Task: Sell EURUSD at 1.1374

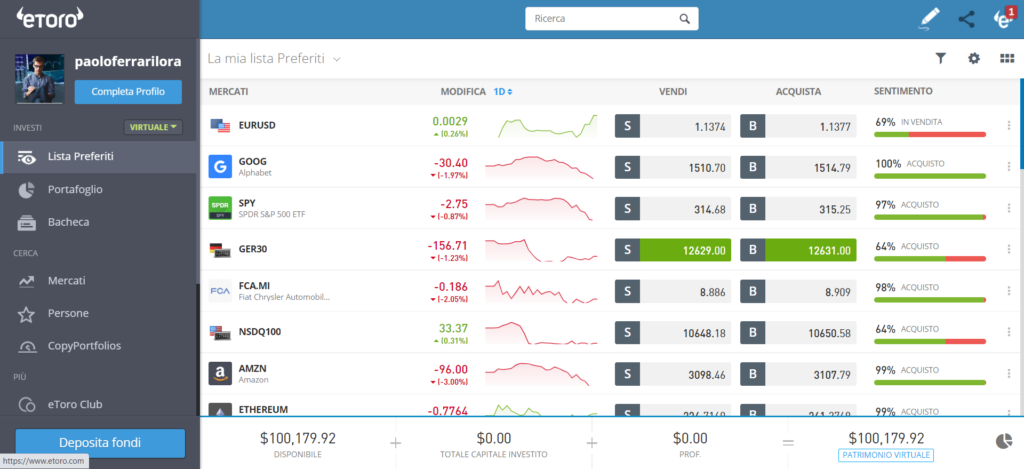Action: pos(673,125)
